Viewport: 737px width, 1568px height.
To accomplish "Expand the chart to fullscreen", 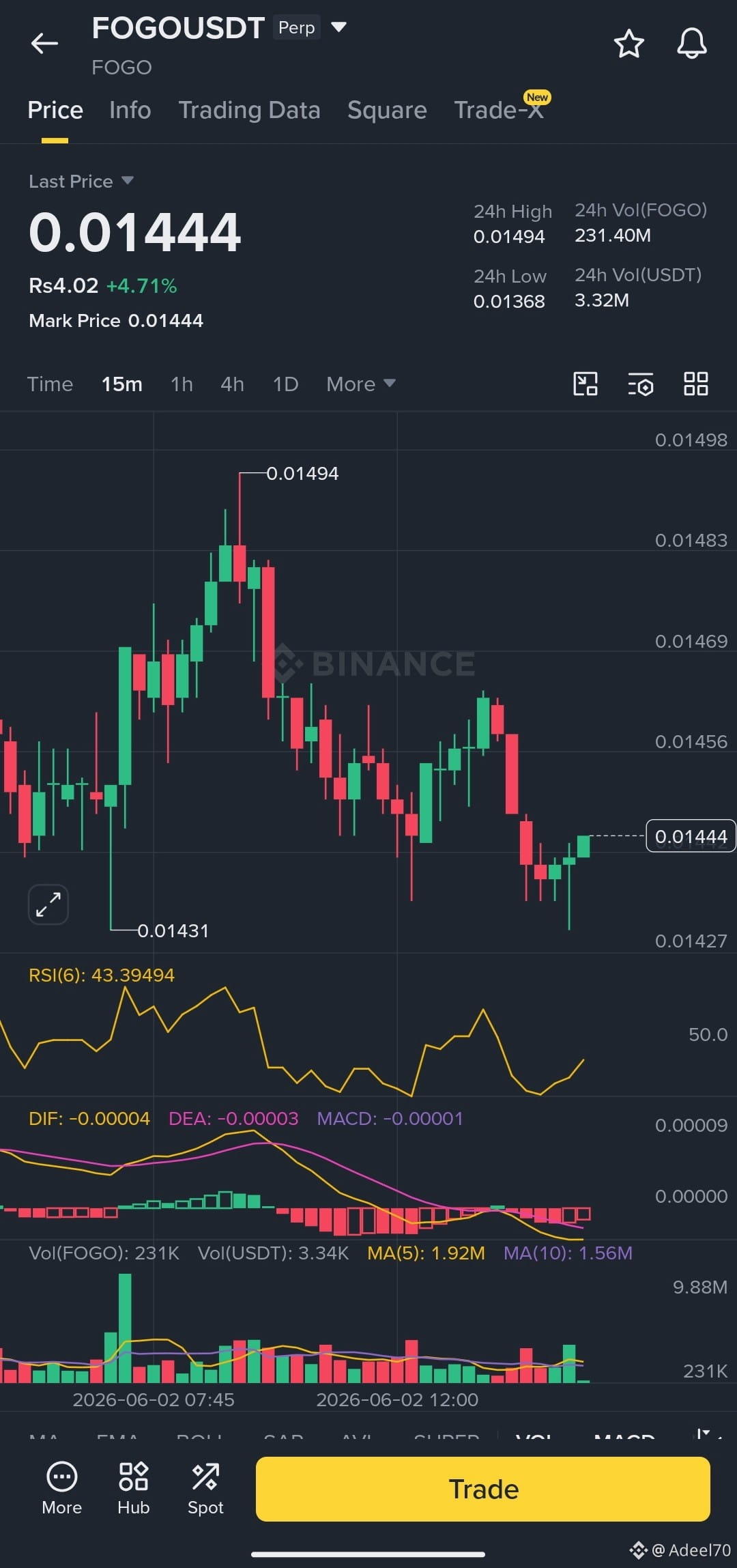I will click(x=48, y=904).
